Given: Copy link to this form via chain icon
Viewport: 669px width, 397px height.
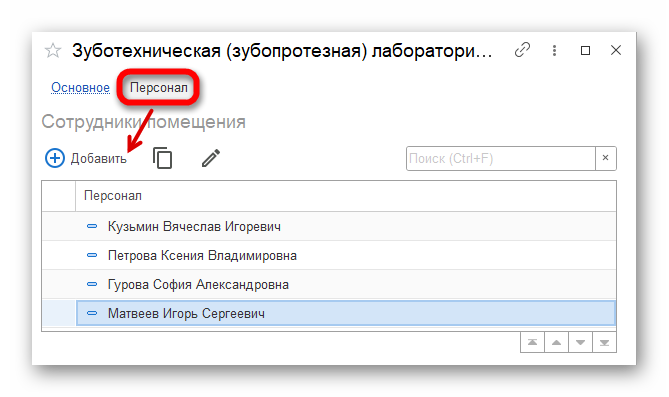Looking at the screenshot, I should click(x=522, y=50).
